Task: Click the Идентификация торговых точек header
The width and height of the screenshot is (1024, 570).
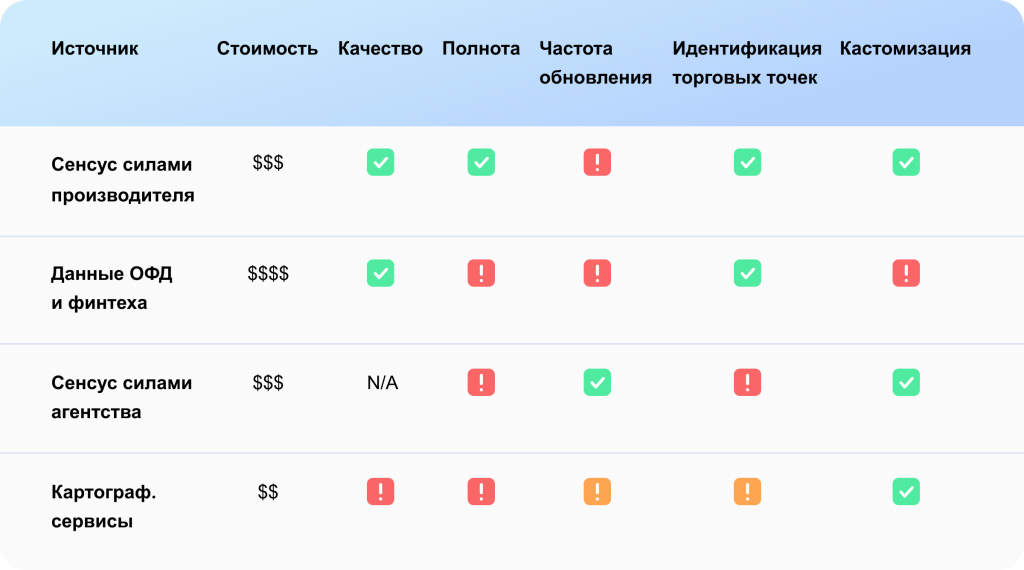Action: pyautogui.click(x=747, y=63)
